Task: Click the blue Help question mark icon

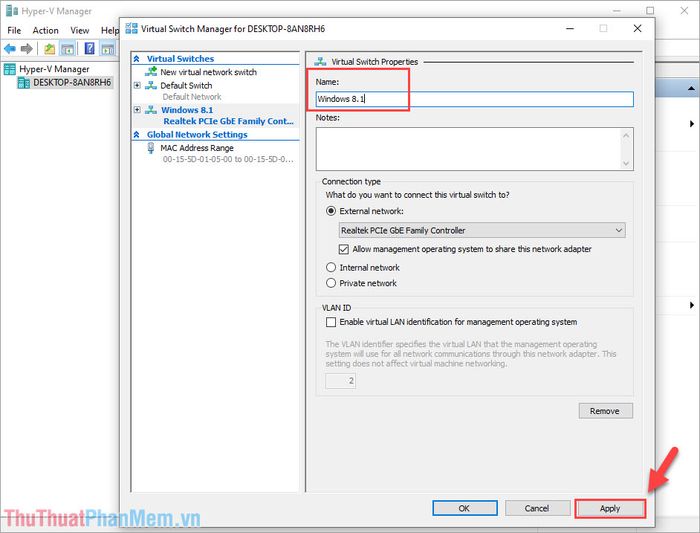Action: click(89, 48)
